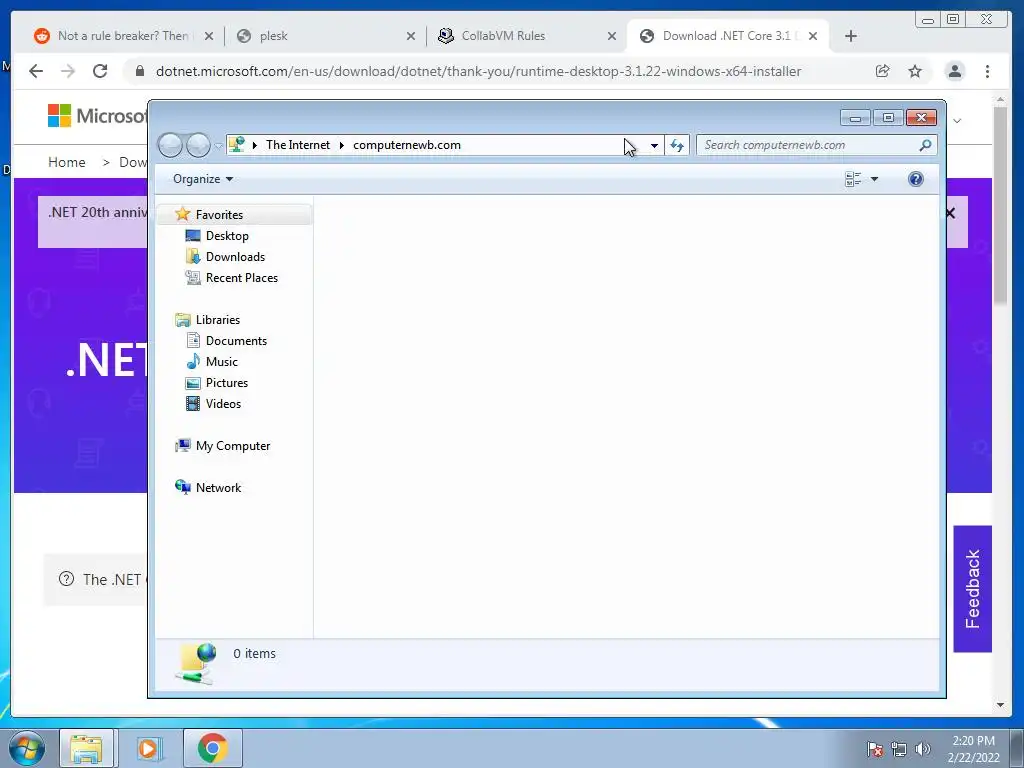Click the address bar network location icon
Image resolution: width=1024 pixels, height=768 pixels.
coord(237,144)
